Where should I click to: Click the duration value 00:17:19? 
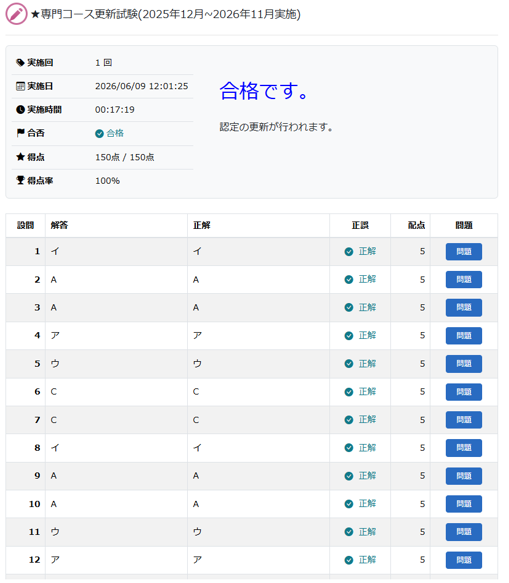pos(115,110)
